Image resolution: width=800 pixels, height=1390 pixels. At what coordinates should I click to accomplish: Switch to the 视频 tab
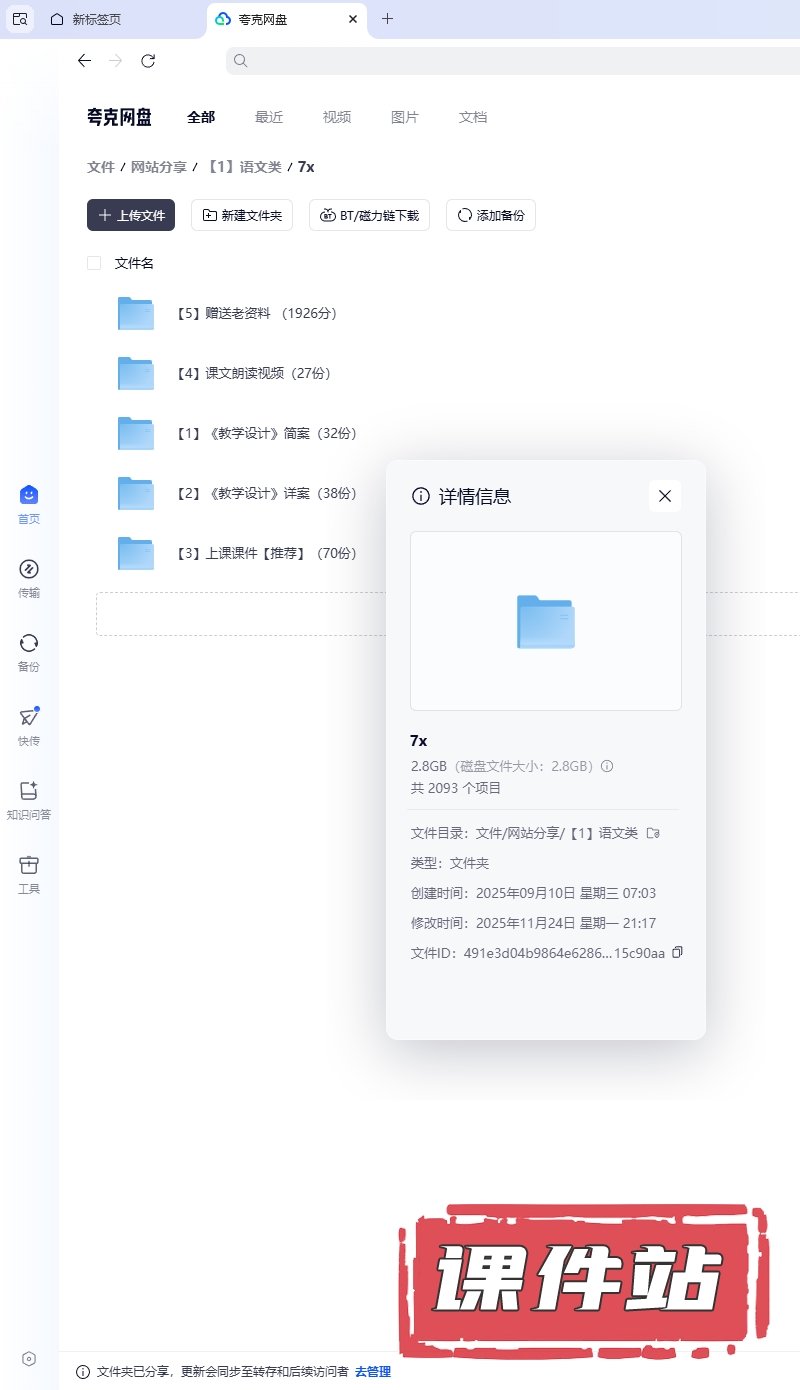point(337,117)
